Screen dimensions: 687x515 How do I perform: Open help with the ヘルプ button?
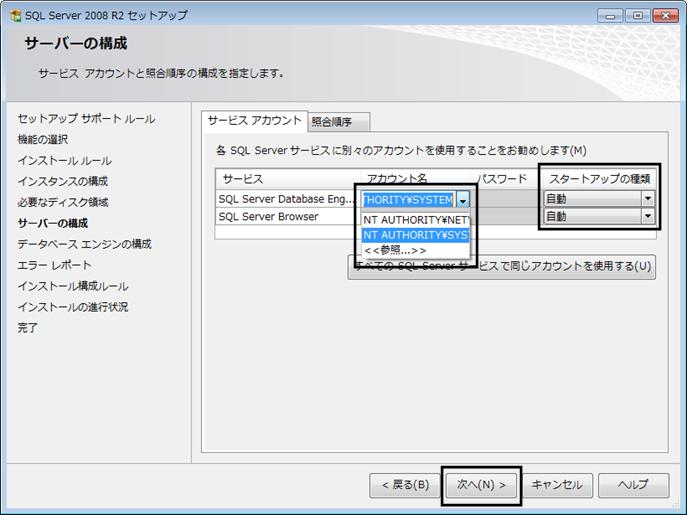click(634, 485)
